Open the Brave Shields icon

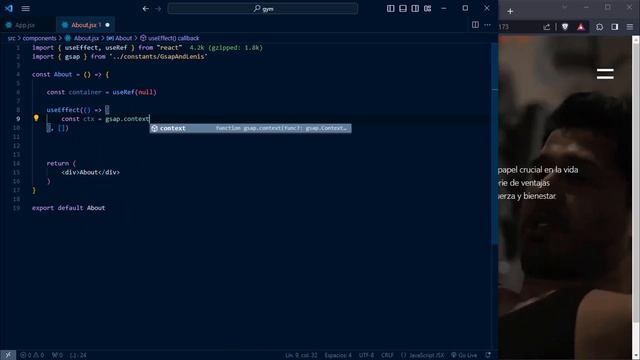pyautogui.click(x=565, y=27)
